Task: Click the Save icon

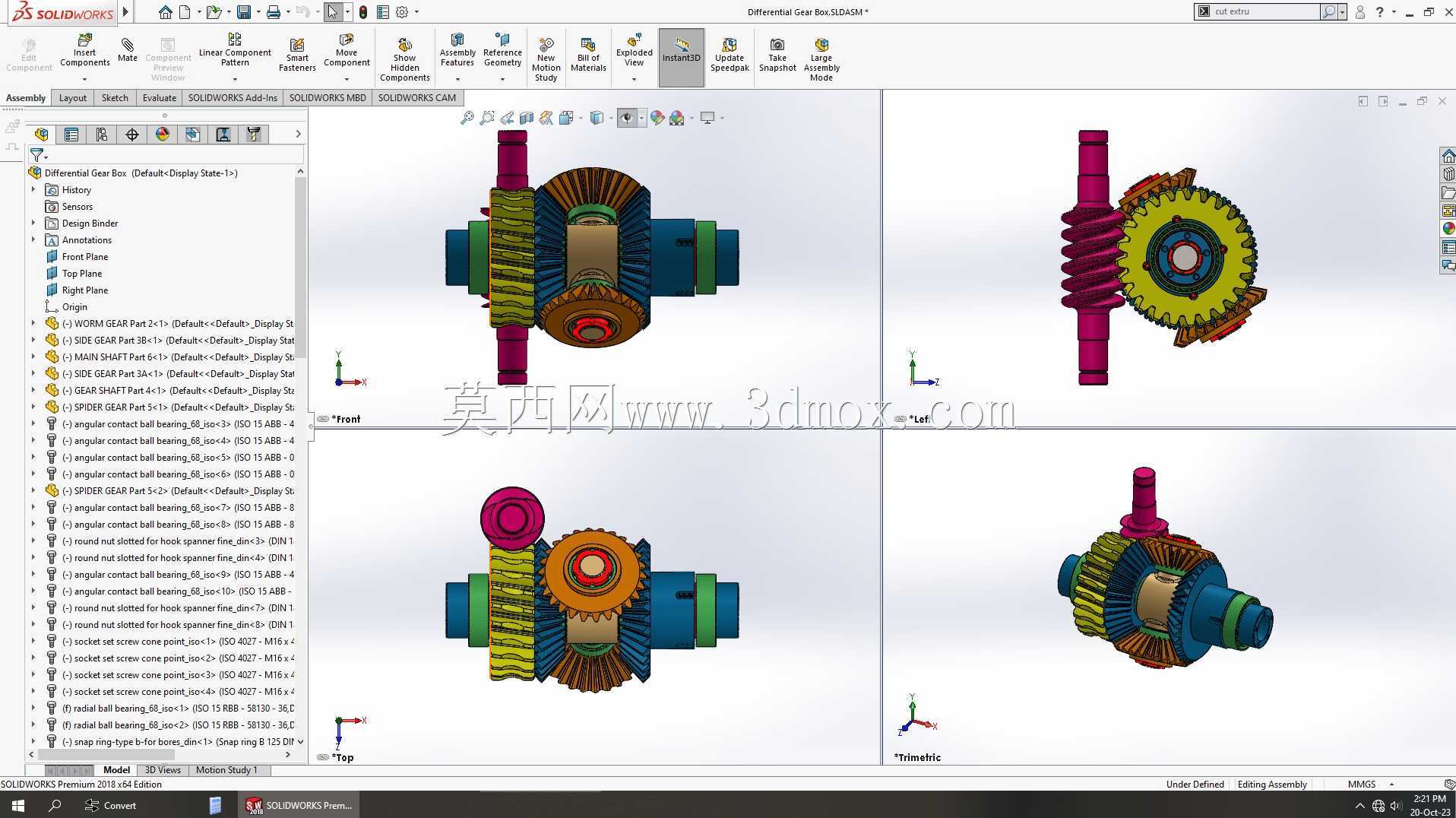Action: 244,12
